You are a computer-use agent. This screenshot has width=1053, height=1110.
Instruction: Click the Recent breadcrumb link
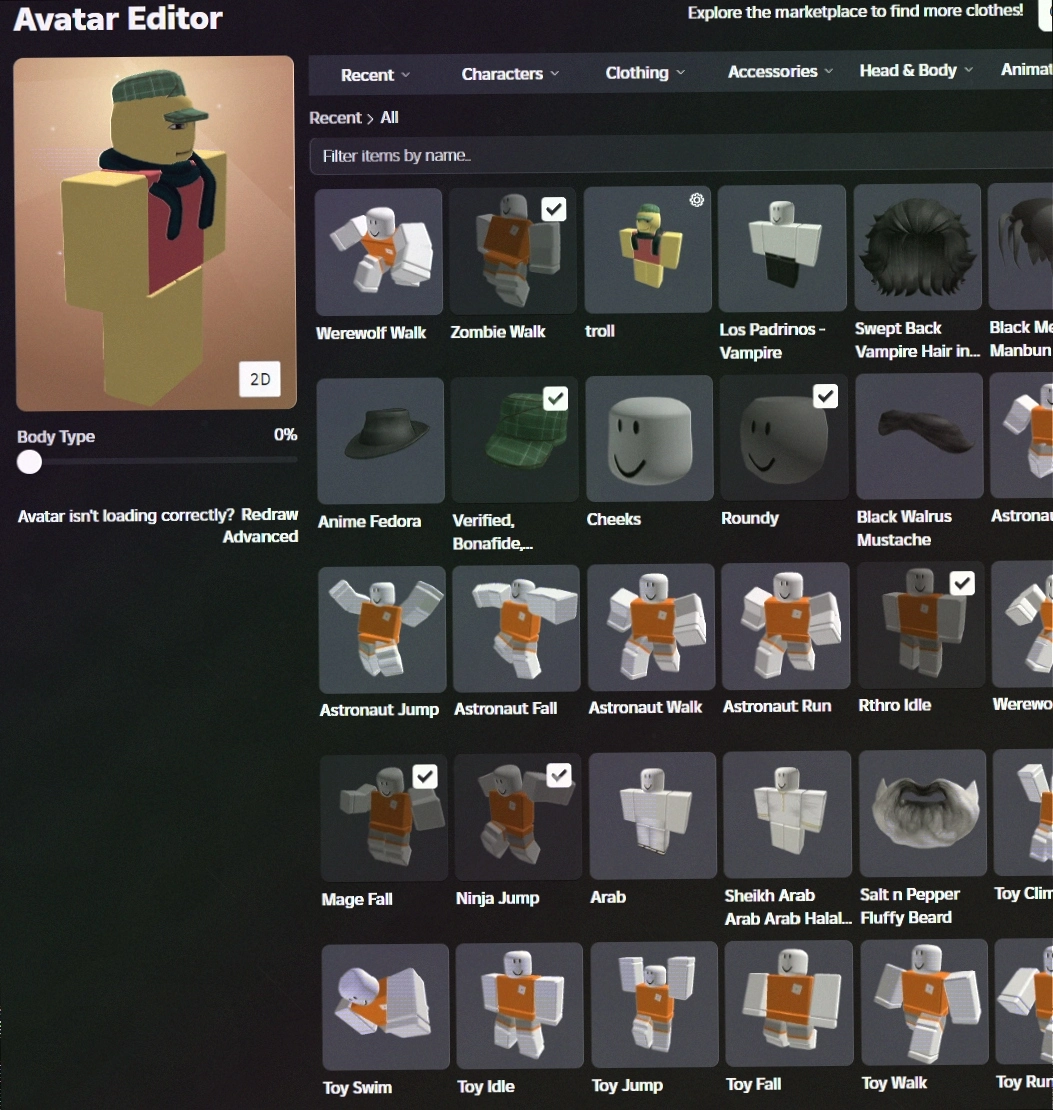[335, 118]
